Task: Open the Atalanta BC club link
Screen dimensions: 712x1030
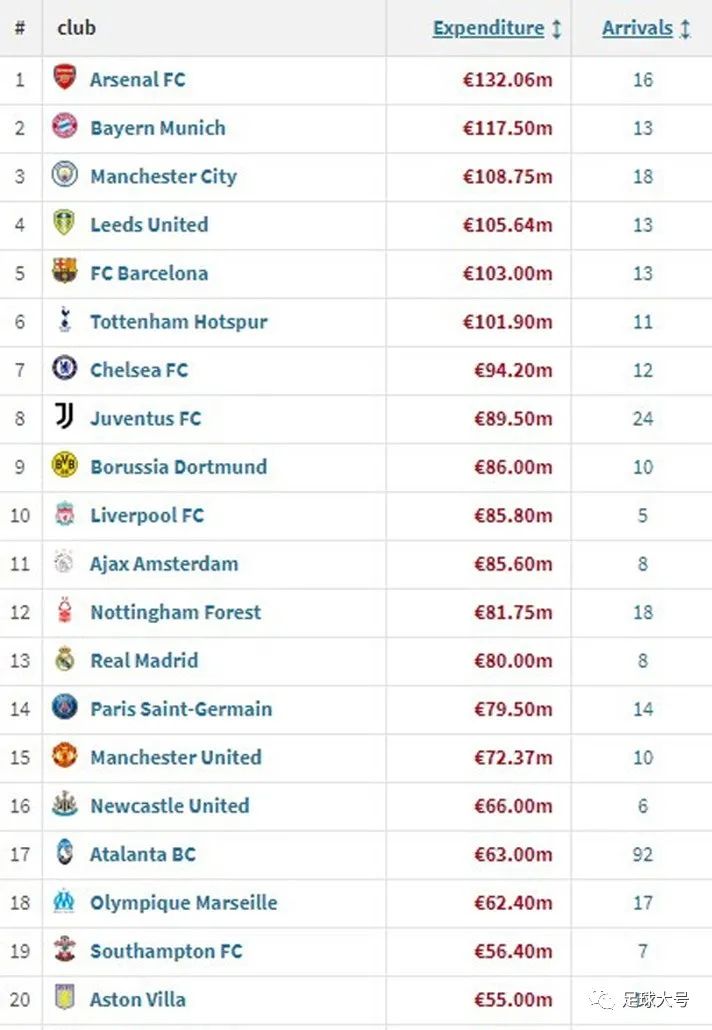Action: pyautogui.click(x=143, y=854)
